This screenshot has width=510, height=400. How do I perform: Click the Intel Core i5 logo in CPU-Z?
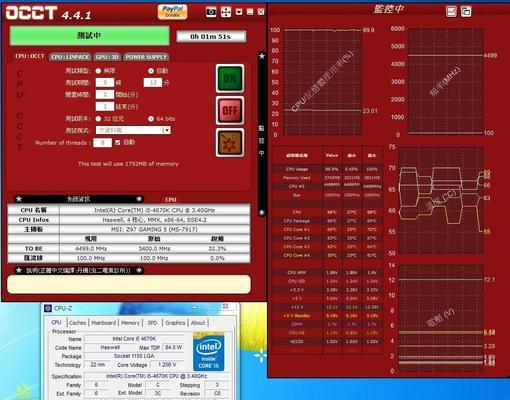(209, 352)
